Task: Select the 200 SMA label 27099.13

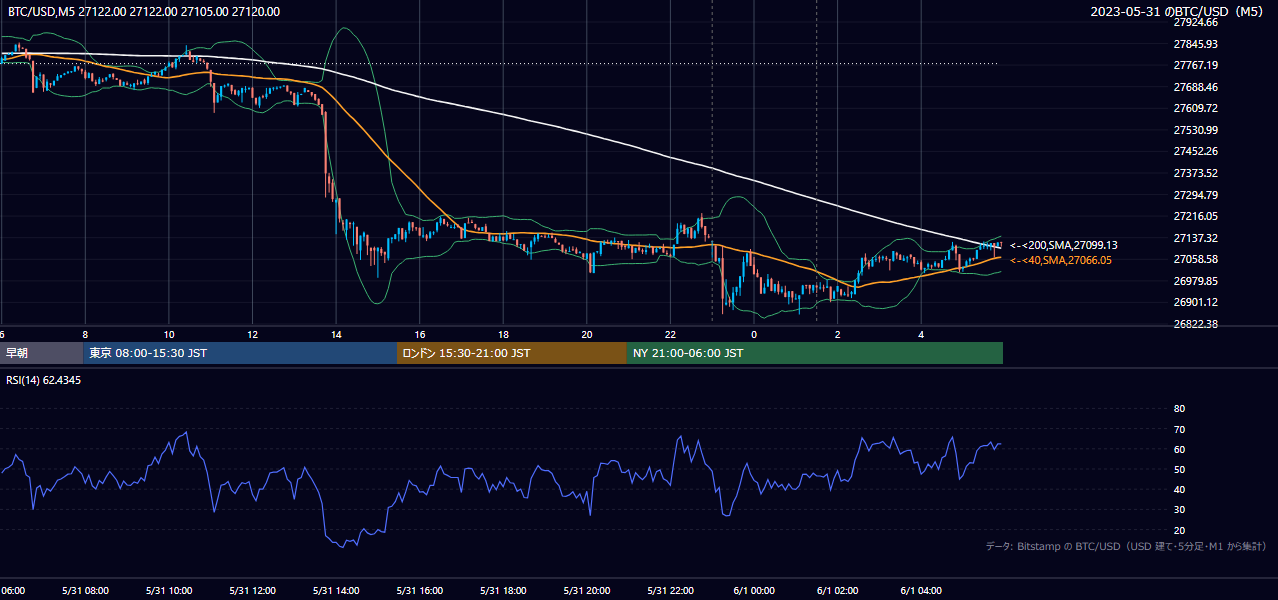Action: (1064, 245)
